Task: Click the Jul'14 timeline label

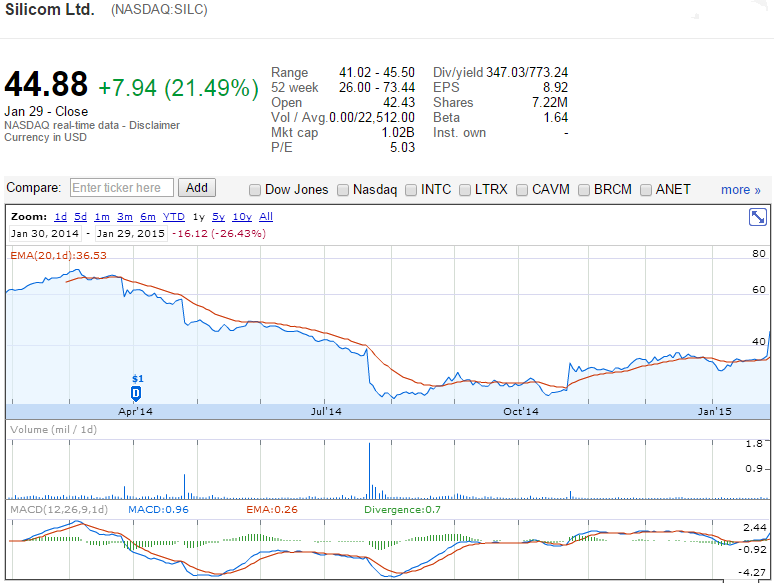Action: click(326, 411)
